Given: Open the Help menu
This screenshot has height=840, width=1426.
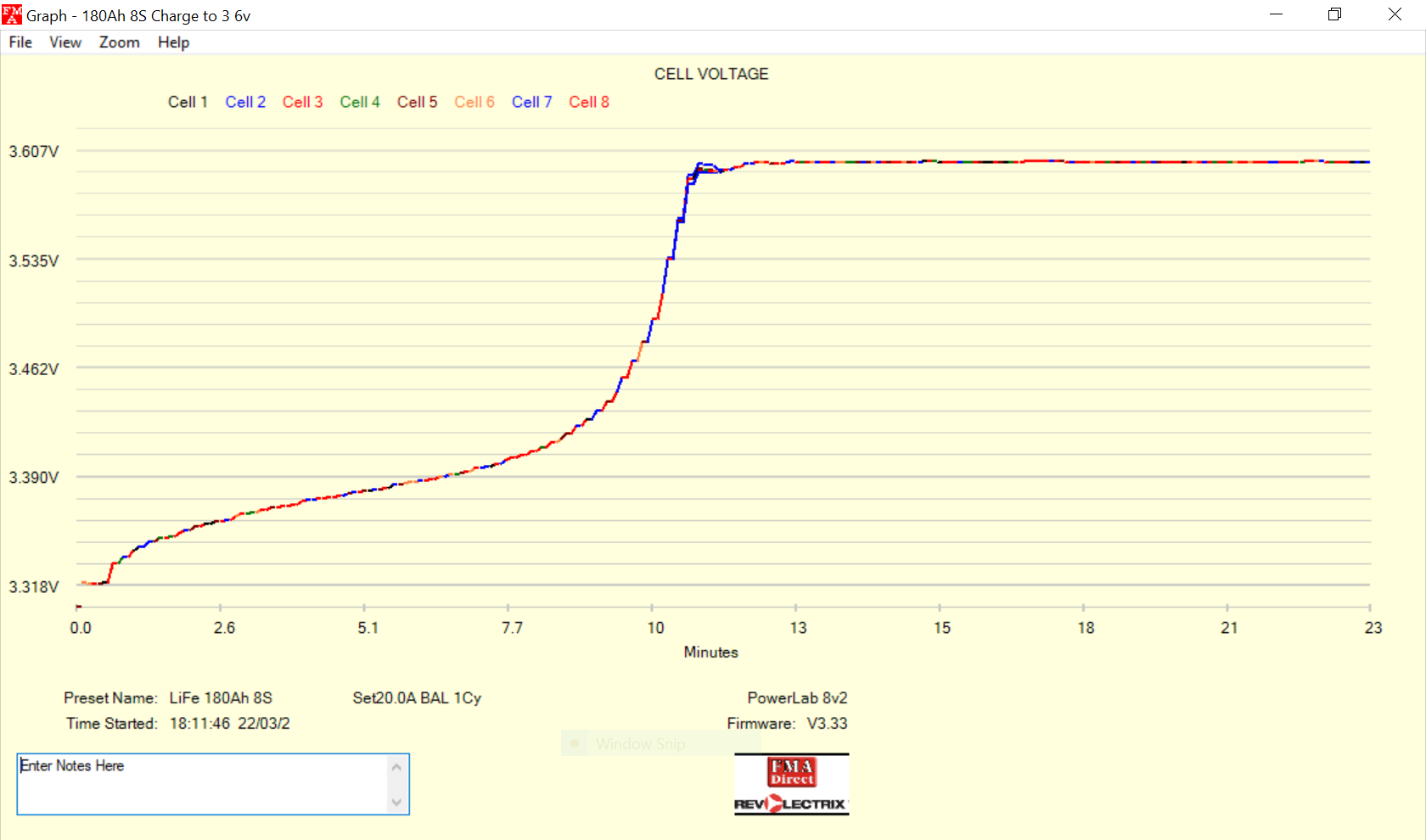Looking at the screenshot, I should point(173,42).
